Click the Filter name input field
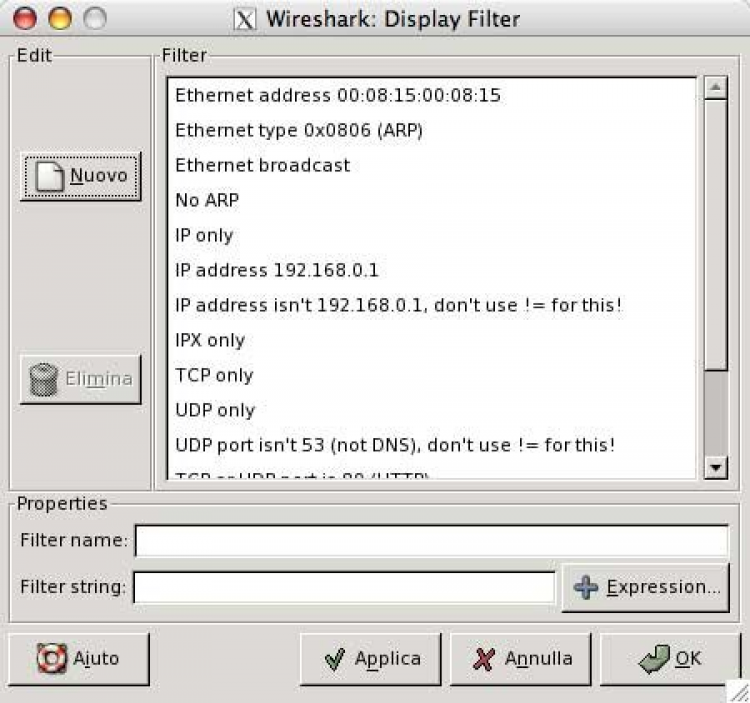Viewport: 750px width, 703px height. point(431,541)
